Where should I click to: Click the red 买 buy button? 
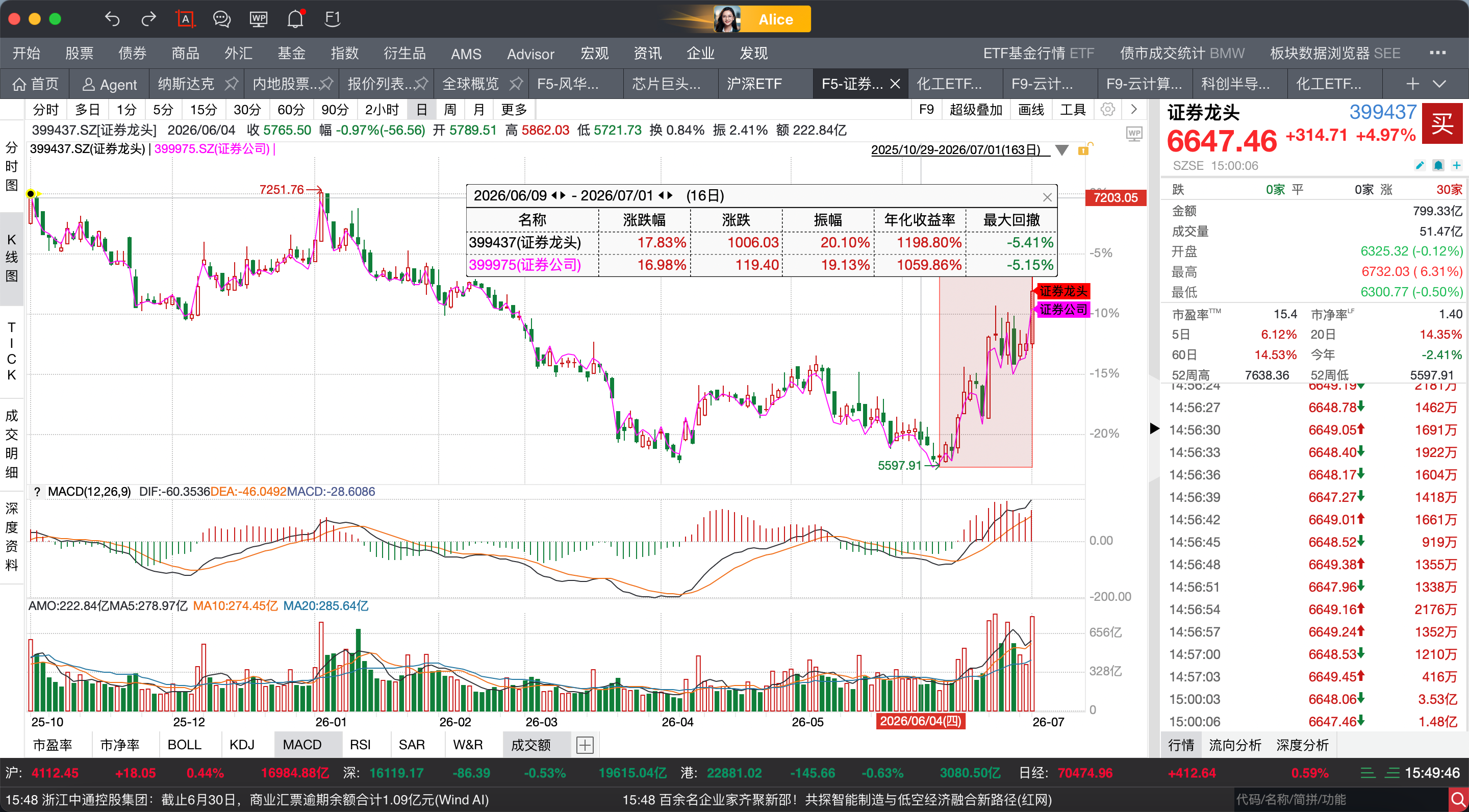1443,123
